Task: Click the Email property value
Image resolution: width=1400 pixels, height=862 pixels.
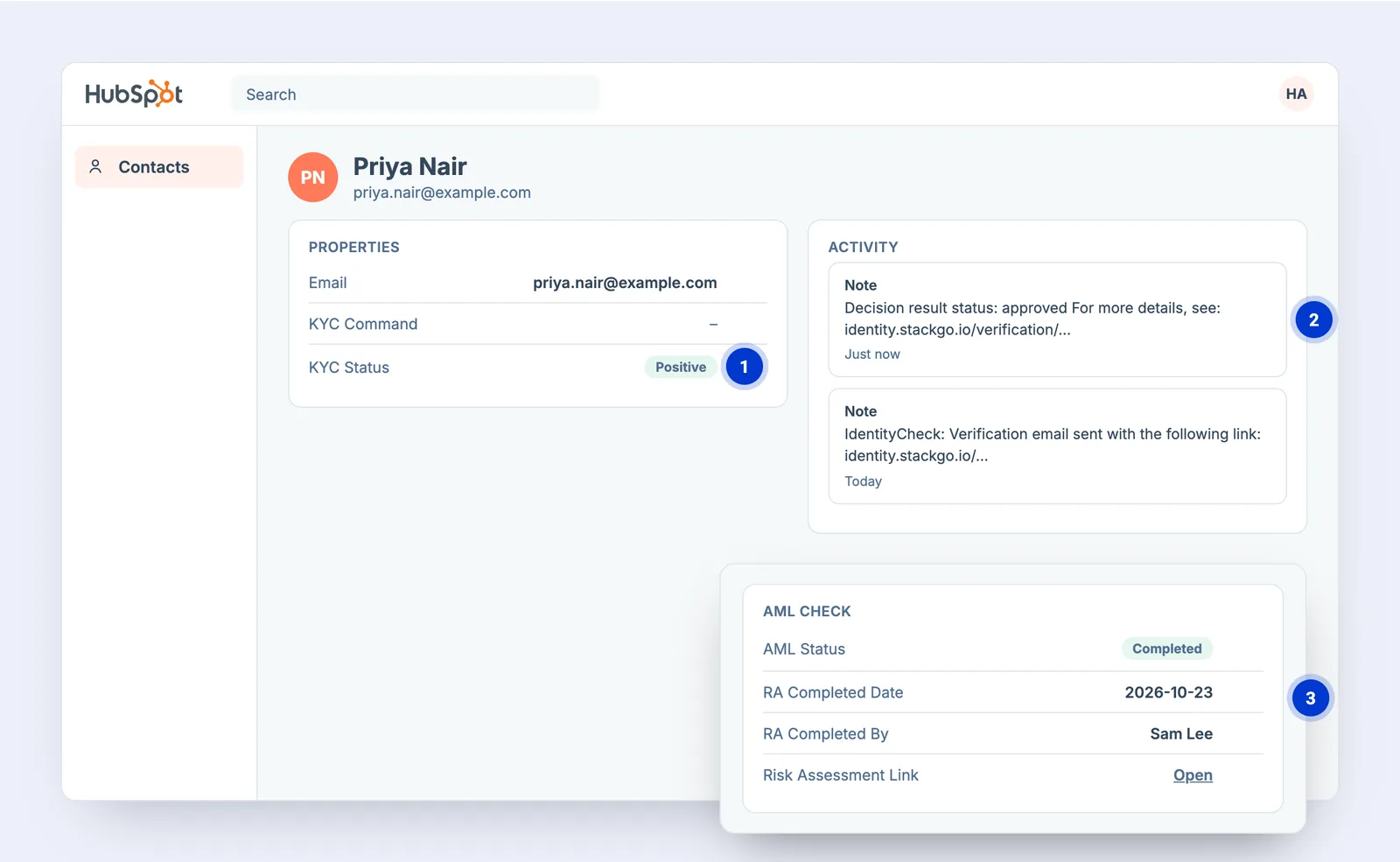Action: [x=625, y=283]
